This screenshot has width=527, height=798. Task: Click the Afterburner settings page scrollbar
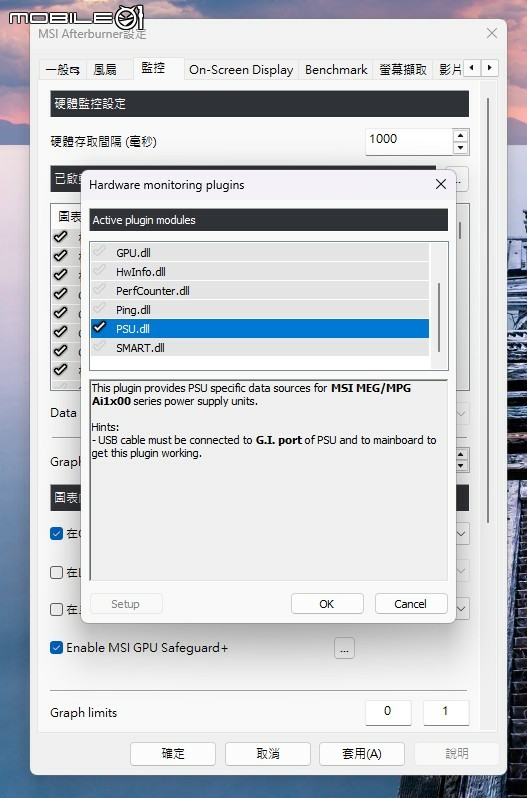pyautogui.click(x=488, y=310)
